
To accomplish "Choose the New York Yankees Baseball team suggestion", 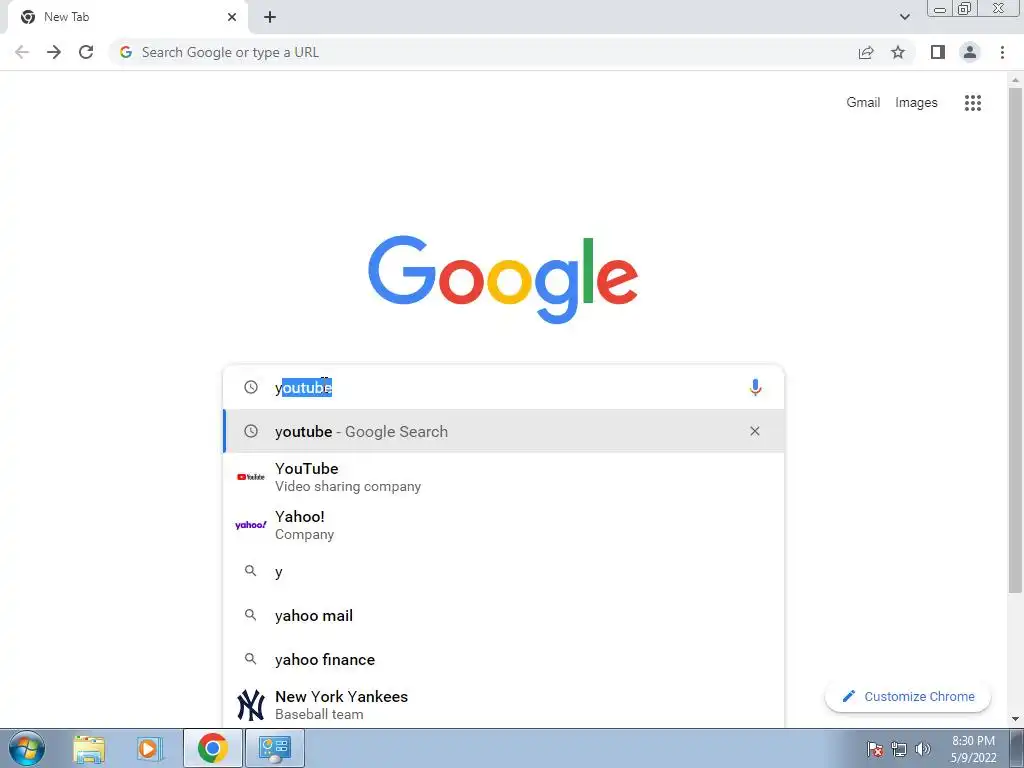I will 503,705.
